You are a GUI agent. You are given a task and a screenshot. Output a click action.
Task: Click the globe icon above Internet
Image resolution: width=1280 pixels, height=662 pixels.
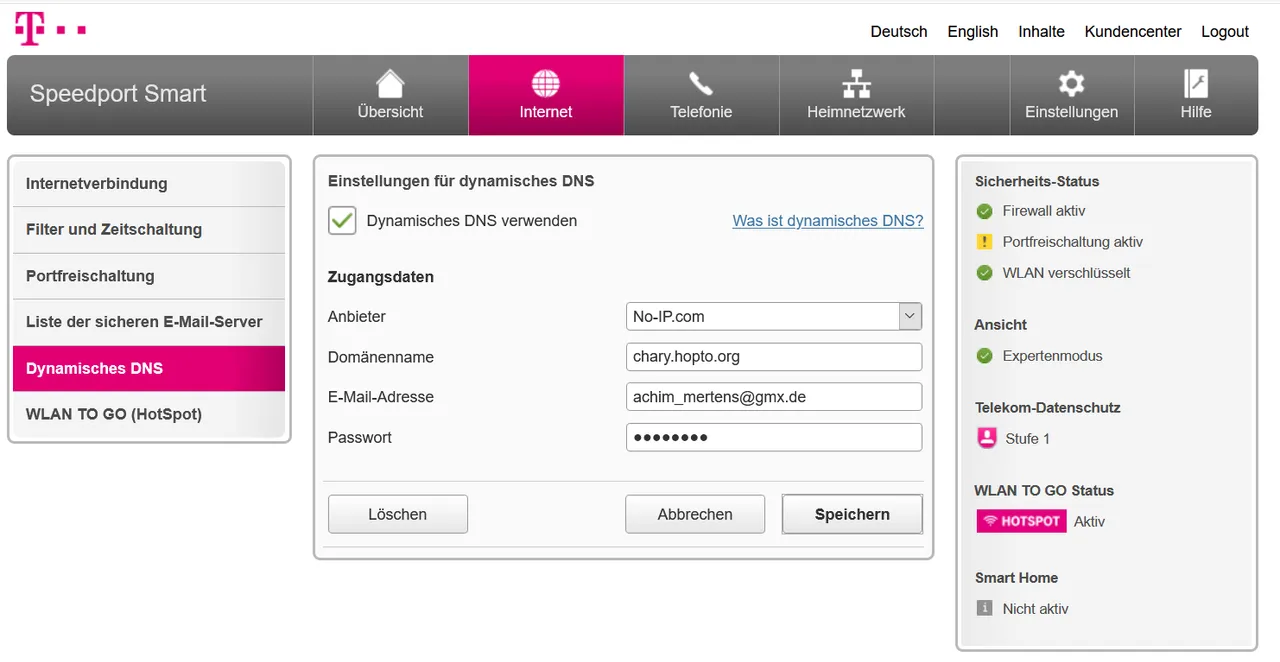click(546, 83)
